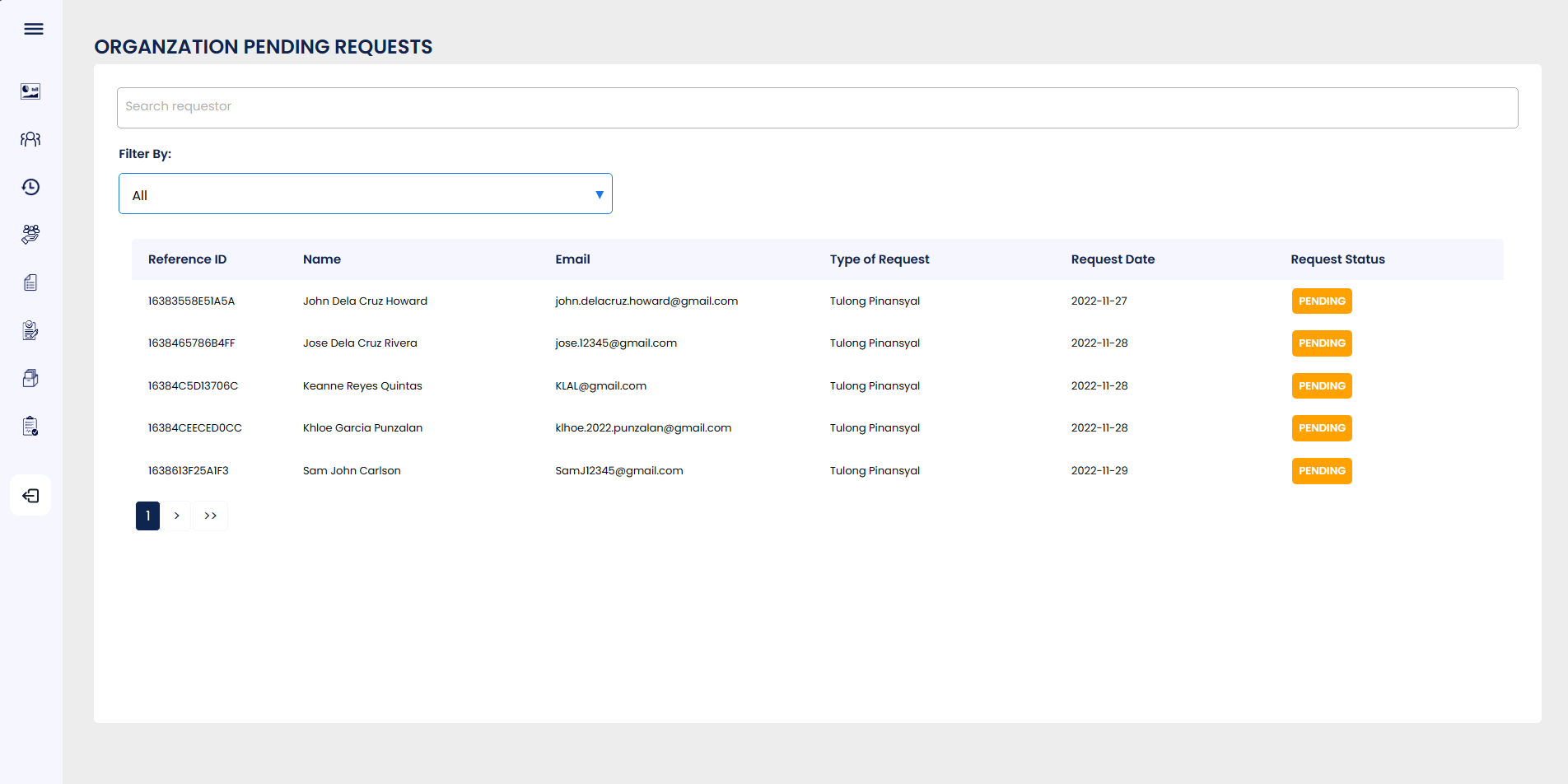Click the logout icon in sidebar
The image size is (1568, 784).
30,496
